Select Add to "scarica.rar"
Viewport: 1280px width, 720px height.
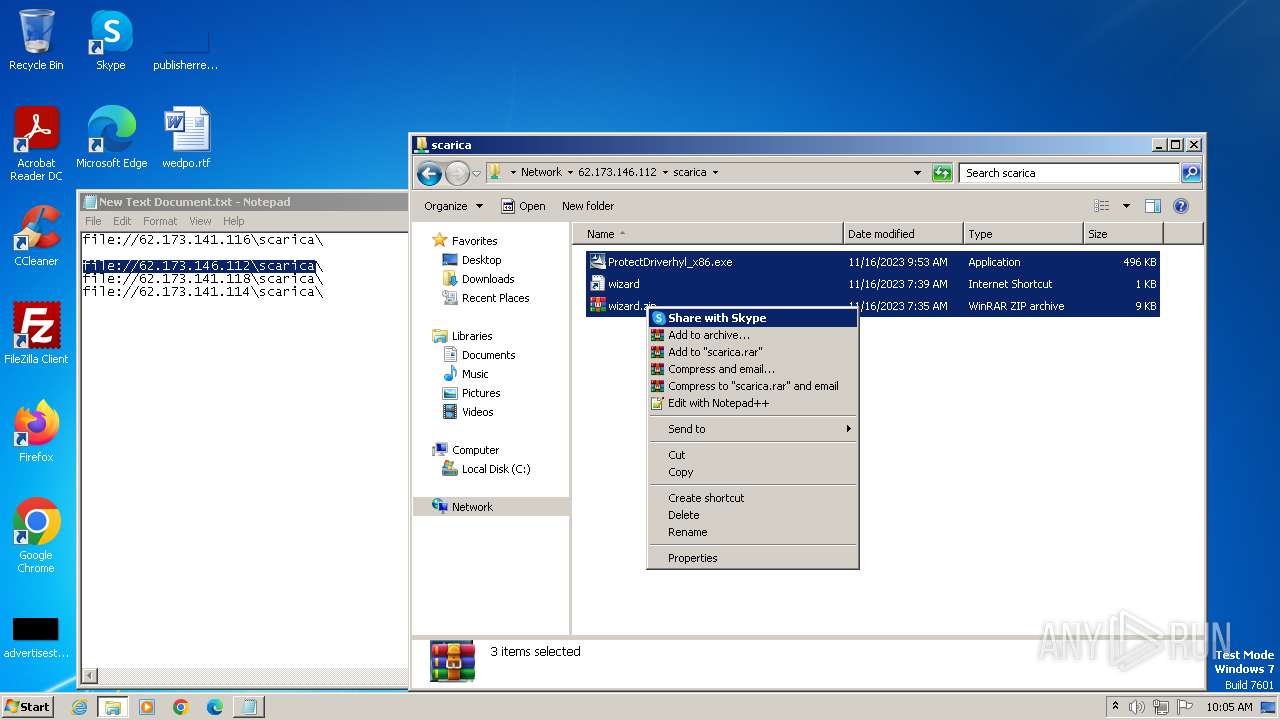tap(753, 352)
